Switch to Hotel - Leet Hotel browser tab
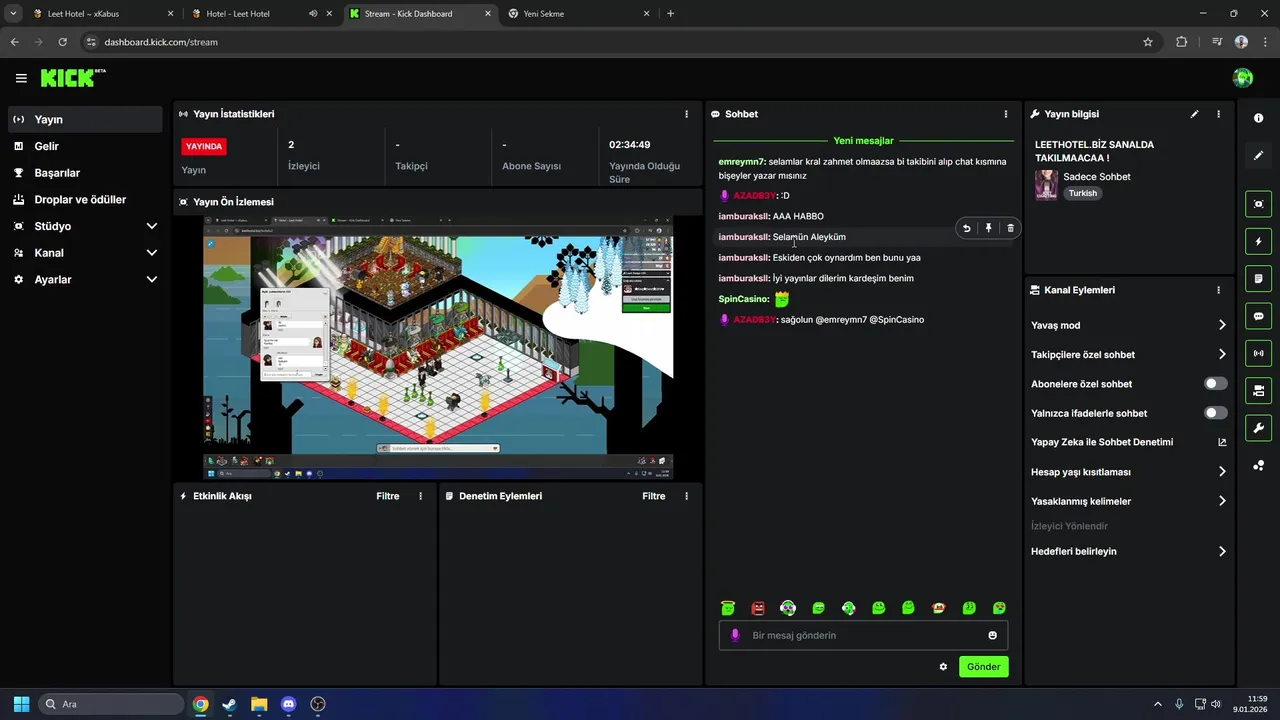 [260, 14]
